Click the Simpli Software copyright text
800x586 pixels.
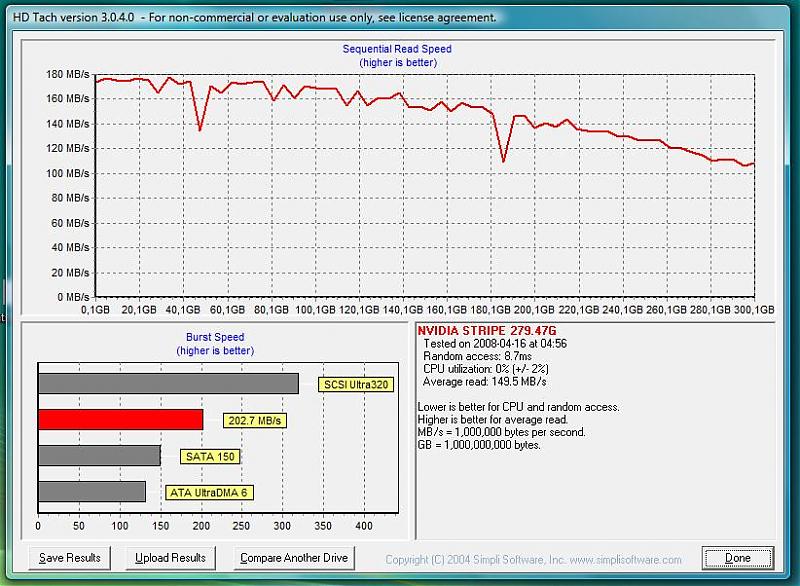click(x=533, y=560)
